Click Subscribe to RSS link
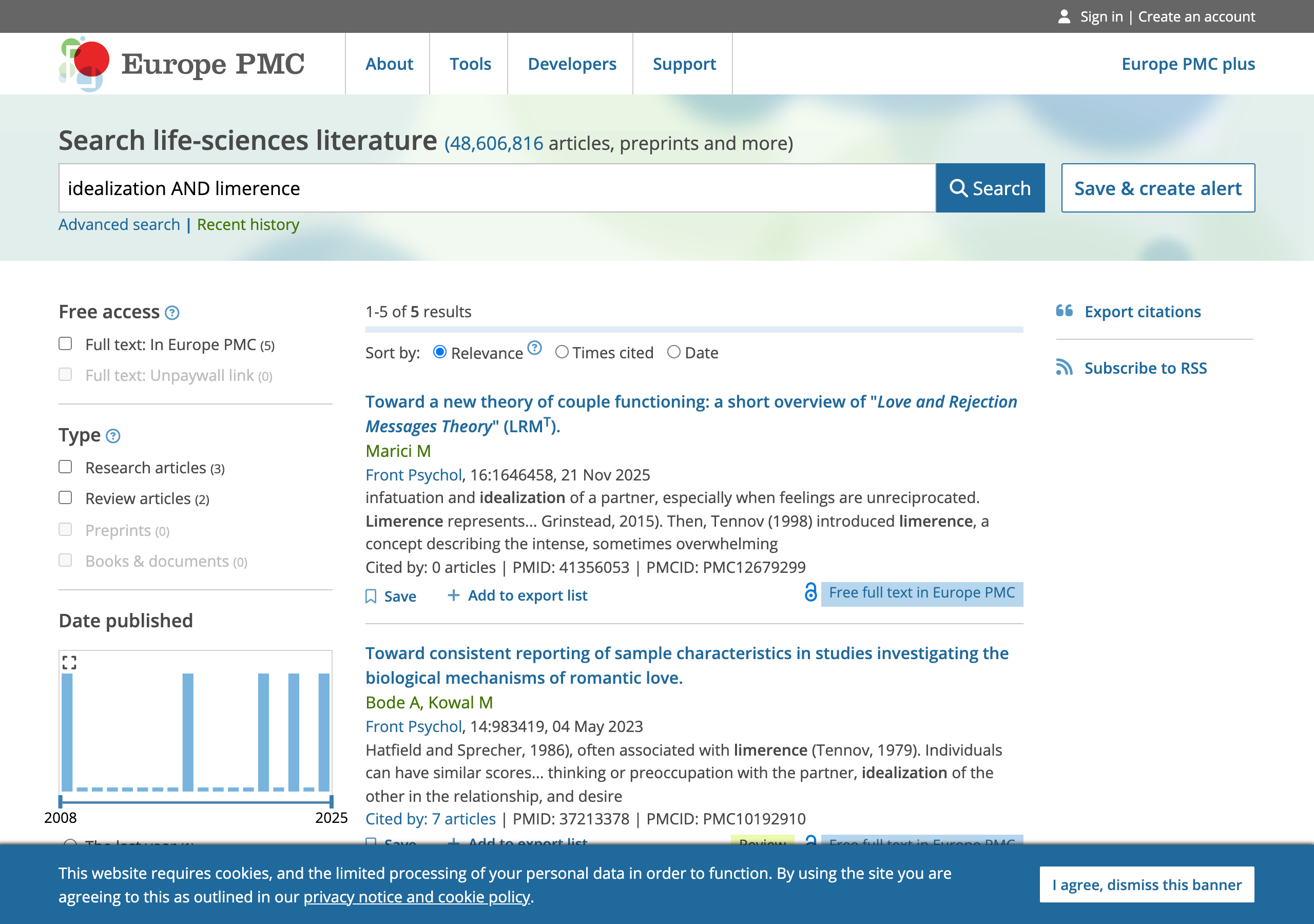Viewport: 1314px width, 924px height. click(x=1146, y=368)
